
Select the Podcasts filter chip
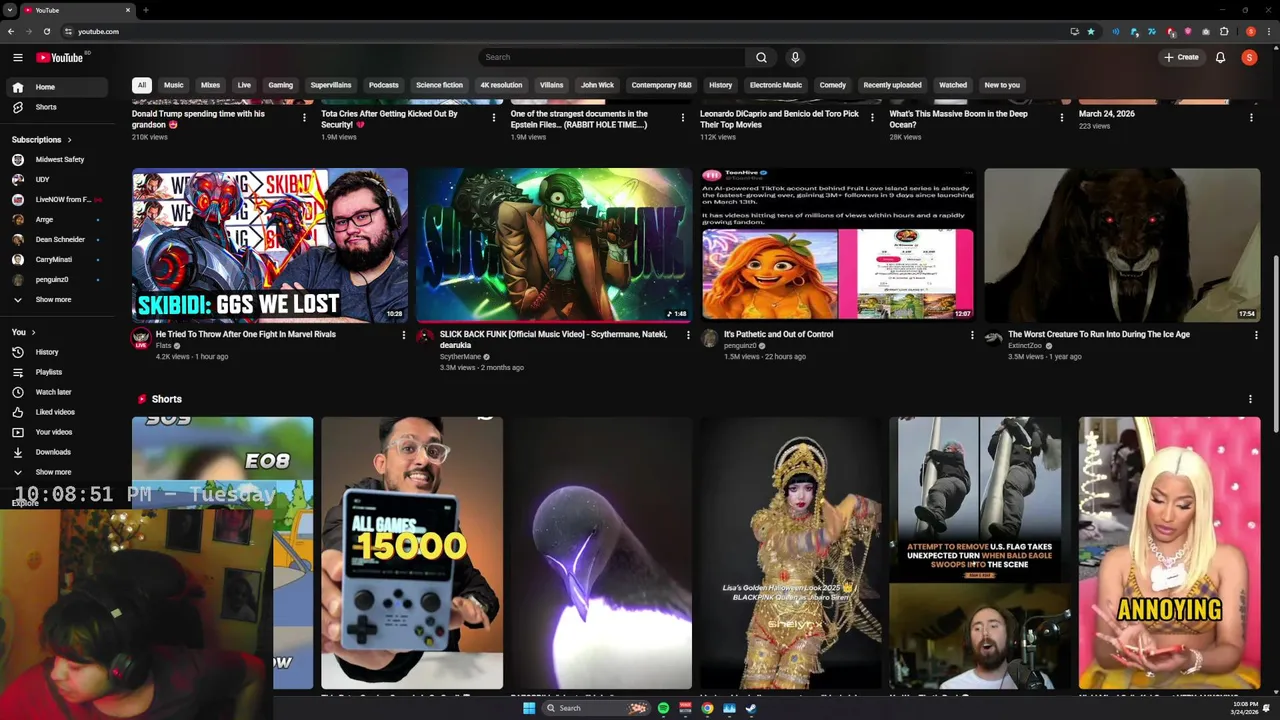tap(383, 85)
